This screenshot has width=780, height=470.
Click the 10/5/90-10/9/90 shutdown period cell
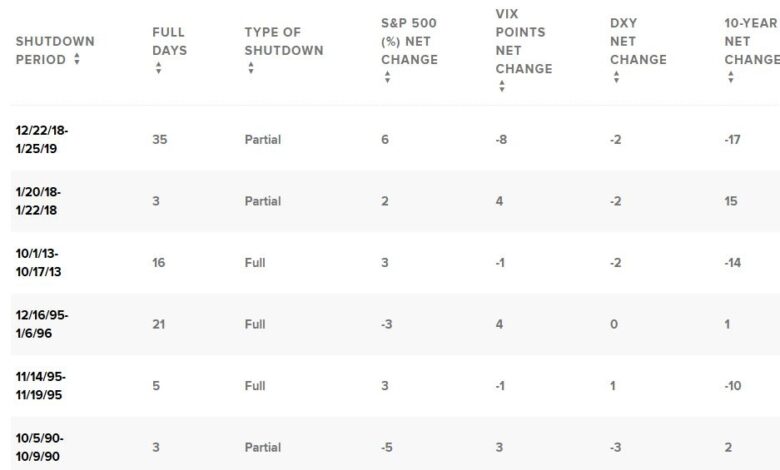(x=40, y=447)
